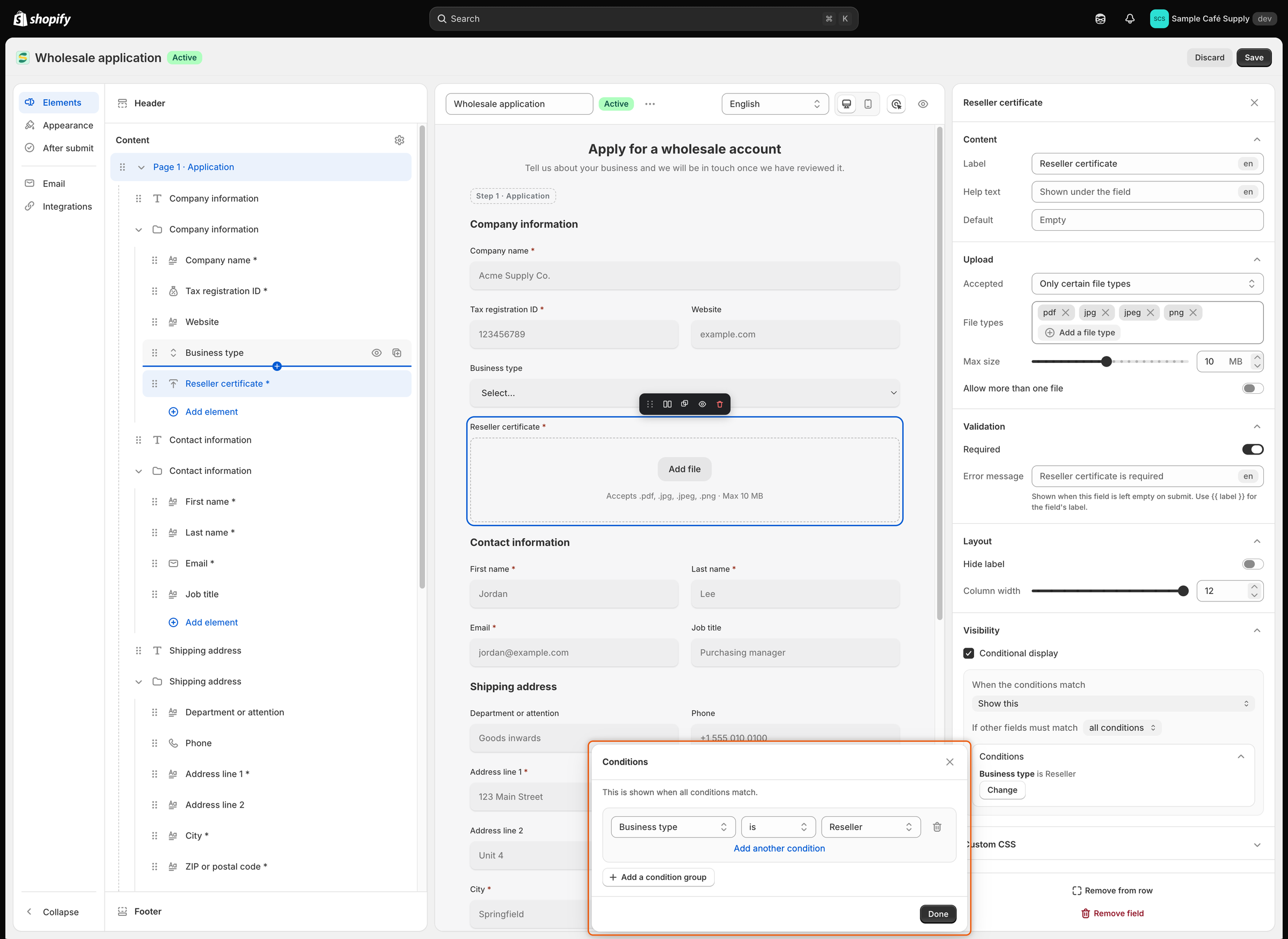Remove the pdf file type
The width and height of the screenshot is (1288, 939).
(x=1065, y=313)
